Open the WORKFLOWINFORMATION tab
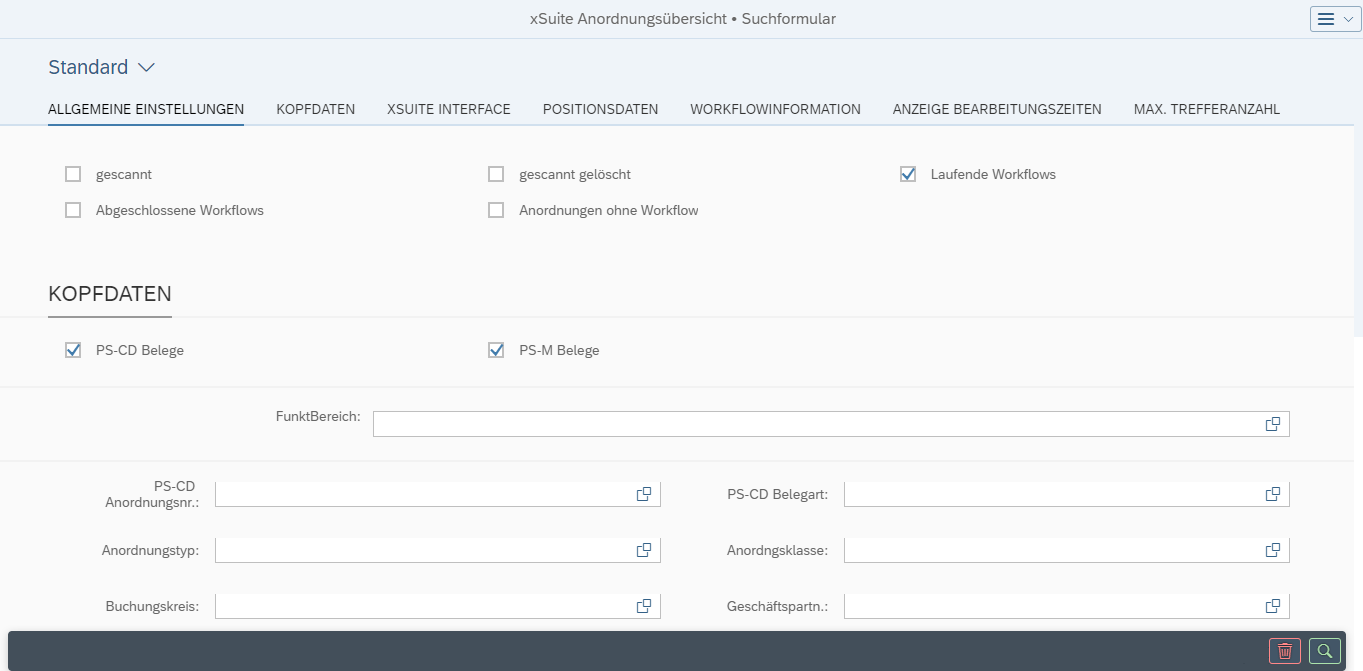 click(775, 108)
